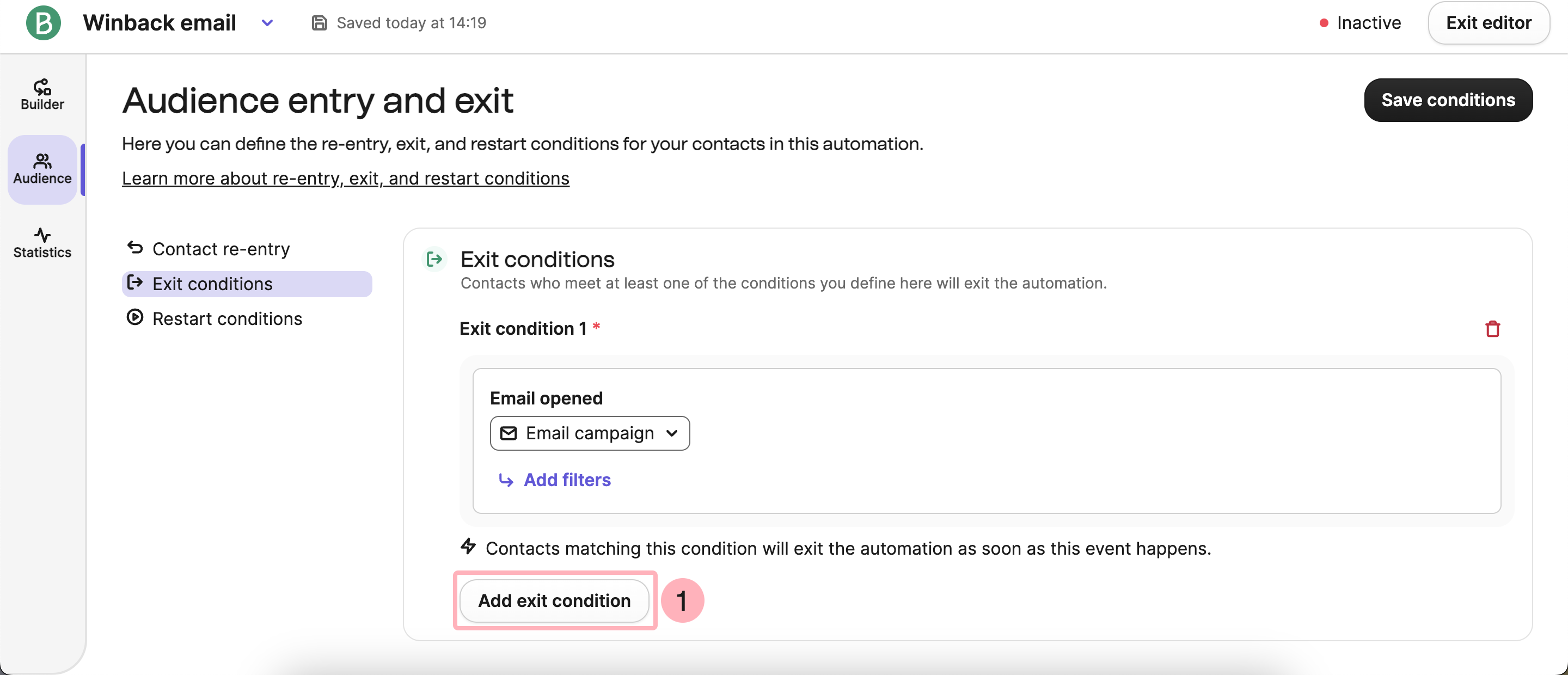Image resolution: width=1568 pixels, height=675 pixels.
Task: Click the lightning bolt icon
Action: [468, 546]
